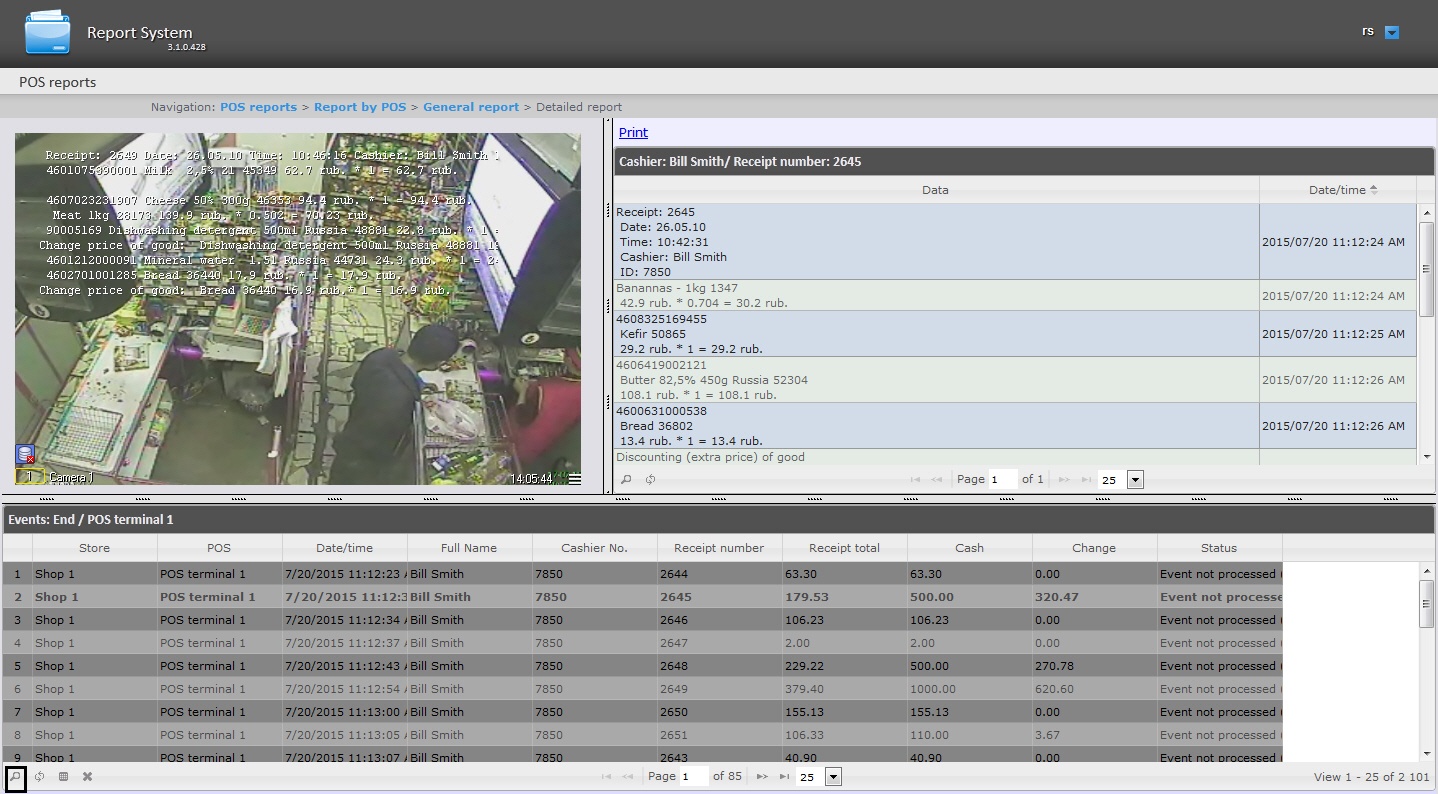1438x794 pixels.
Task: Open rows-per-page dropdown in receipt panel
Action: point(1135,480)
